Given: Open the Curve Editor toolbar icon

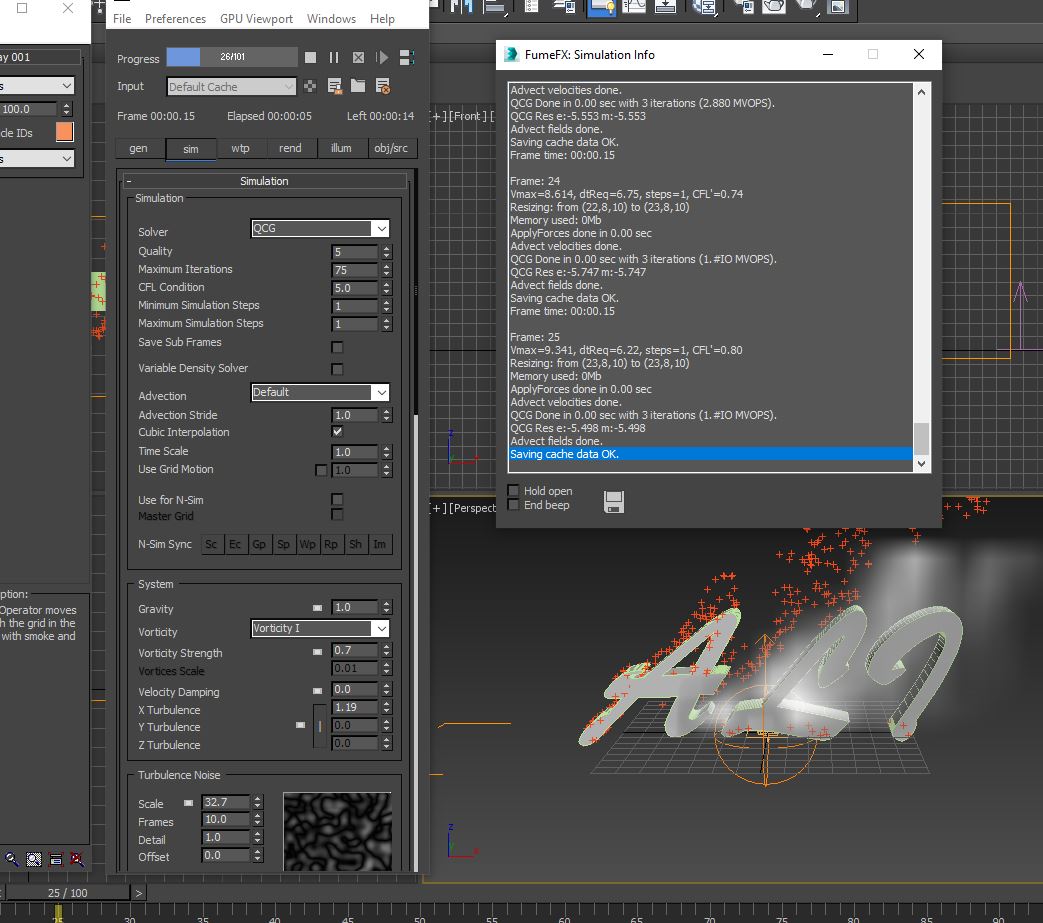Looking at the screenshot, I should pos(634,7).
